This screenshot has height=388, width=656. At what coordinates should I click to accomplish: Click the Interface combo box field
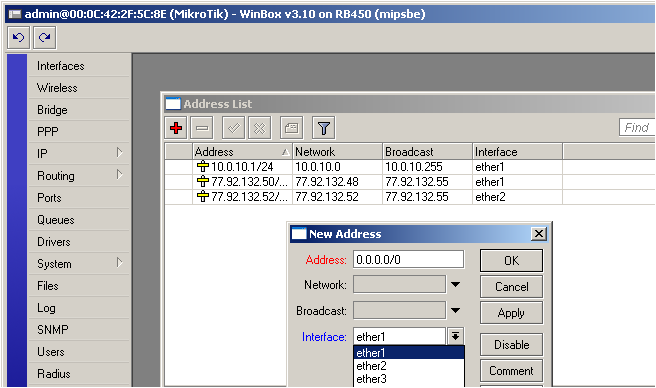coord(400,337)
